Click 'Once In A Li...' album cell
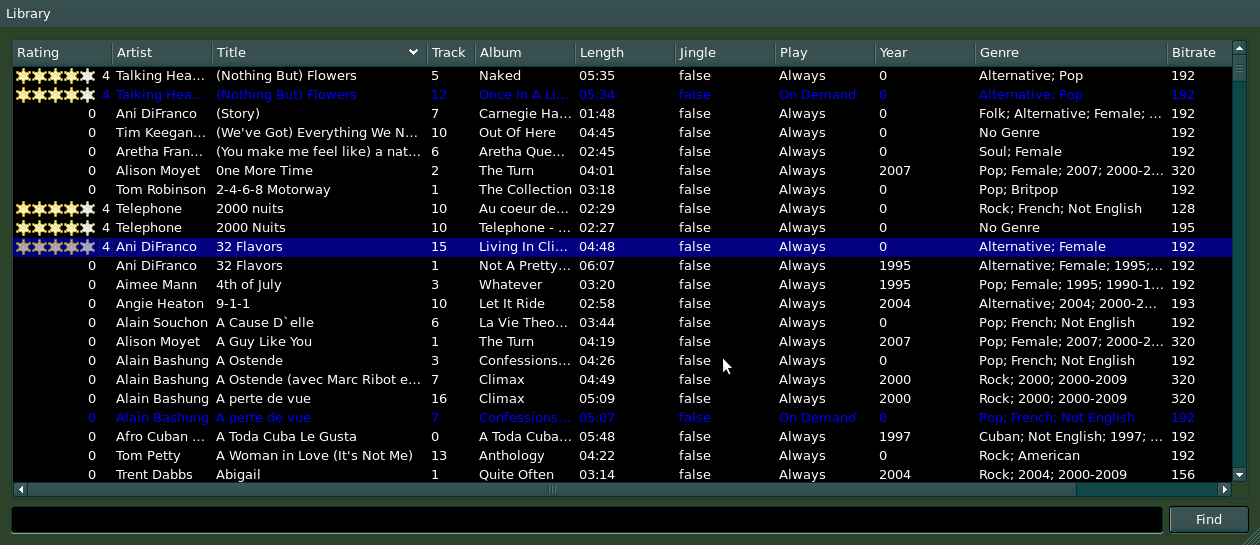The height and width of the screenshot is (545, 1260). pyautogui.click(x=525, y=95)
